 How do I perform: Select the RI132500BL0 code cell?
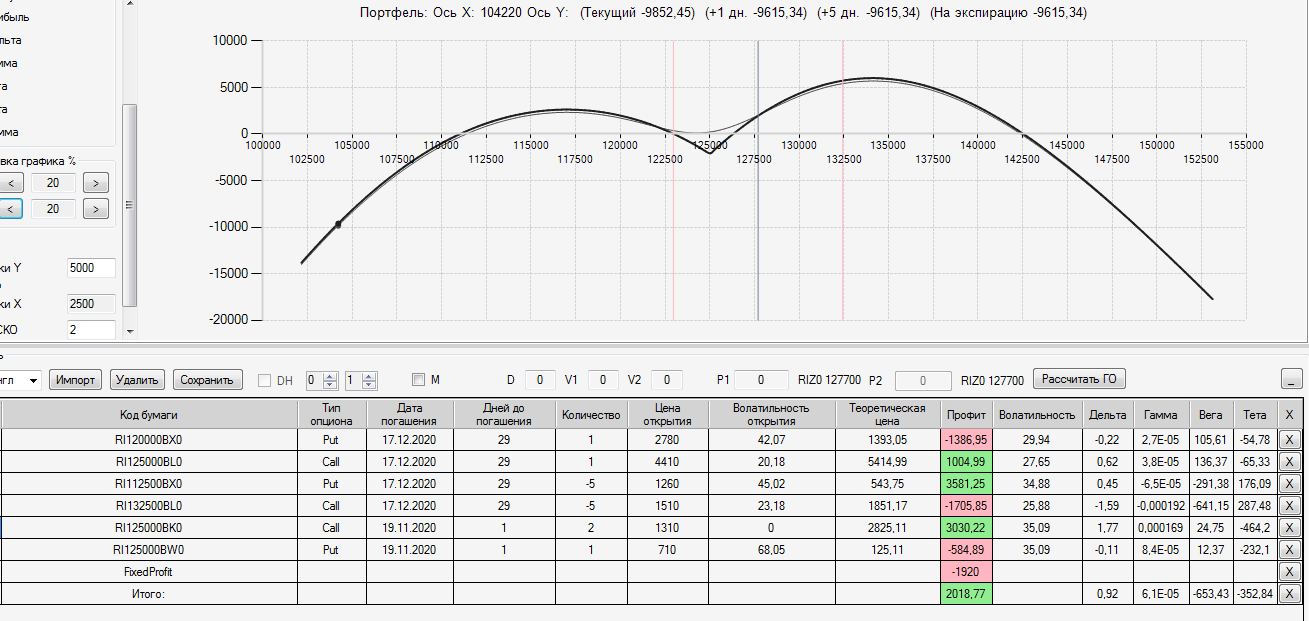pos(149,505)
